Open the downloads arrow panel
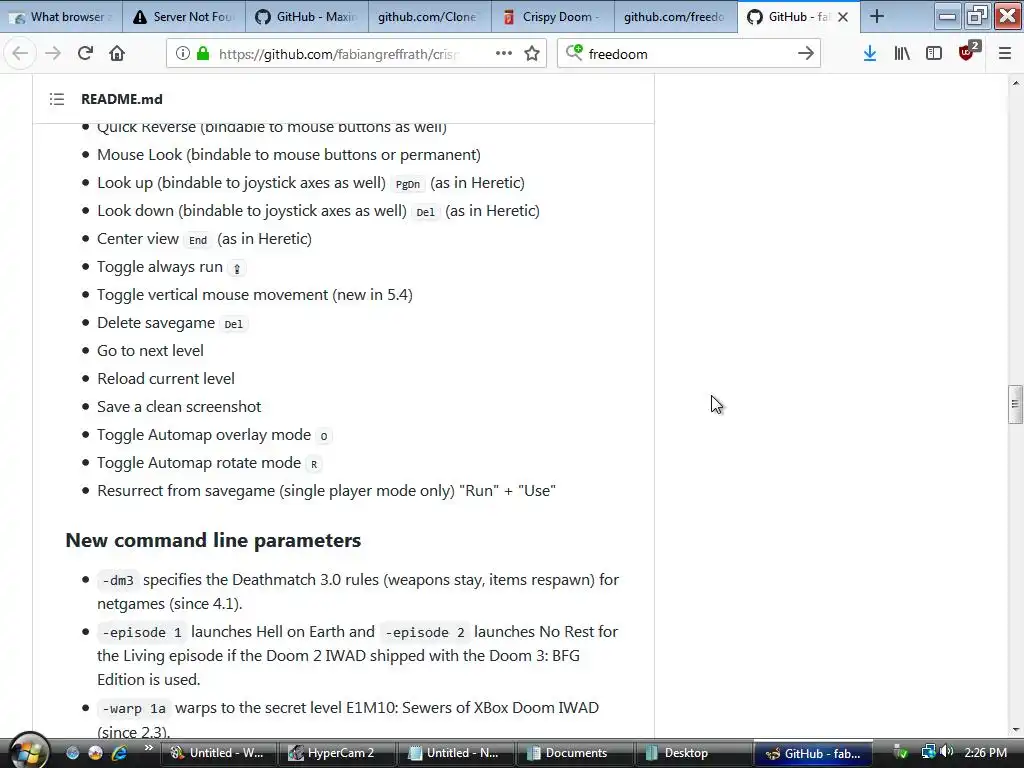Viewport: 1024px width, 768px height. click(x=870, y=54)
